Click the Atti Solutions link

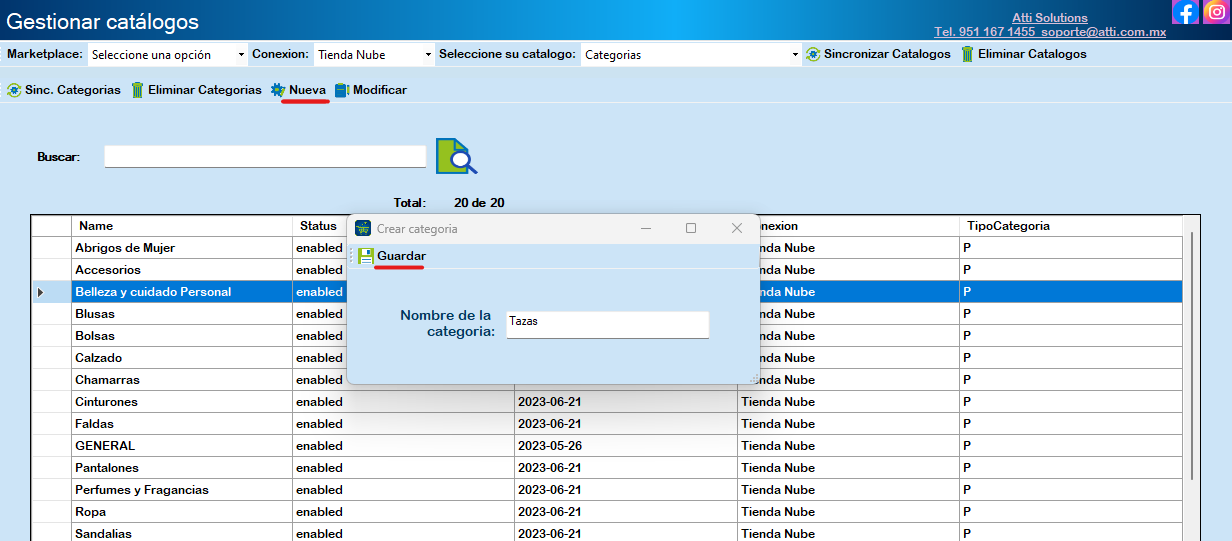[x=1049, y=18]
